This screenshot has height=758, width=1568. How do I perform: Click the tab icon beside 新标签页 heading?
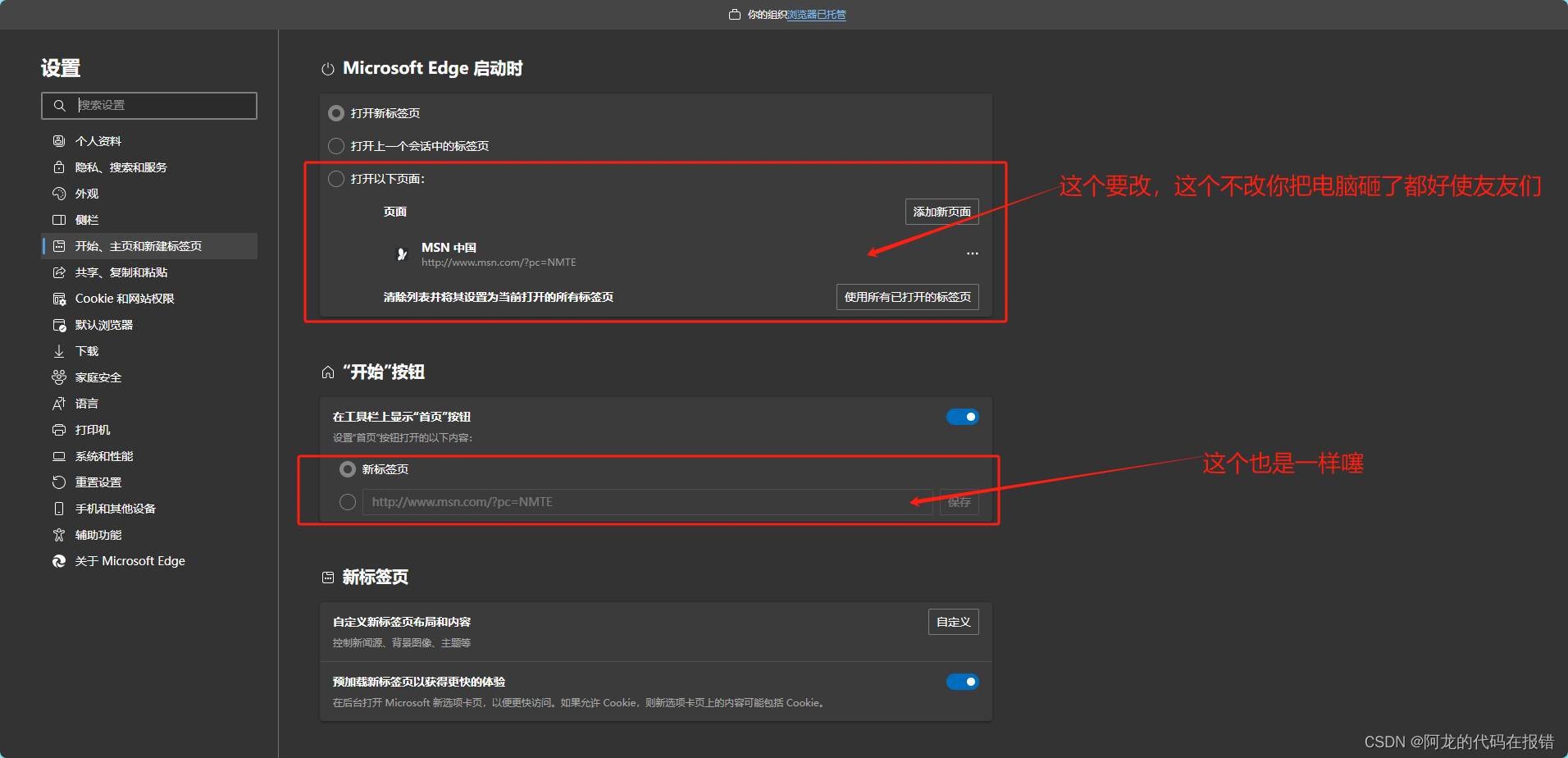(x=328, y=578)
